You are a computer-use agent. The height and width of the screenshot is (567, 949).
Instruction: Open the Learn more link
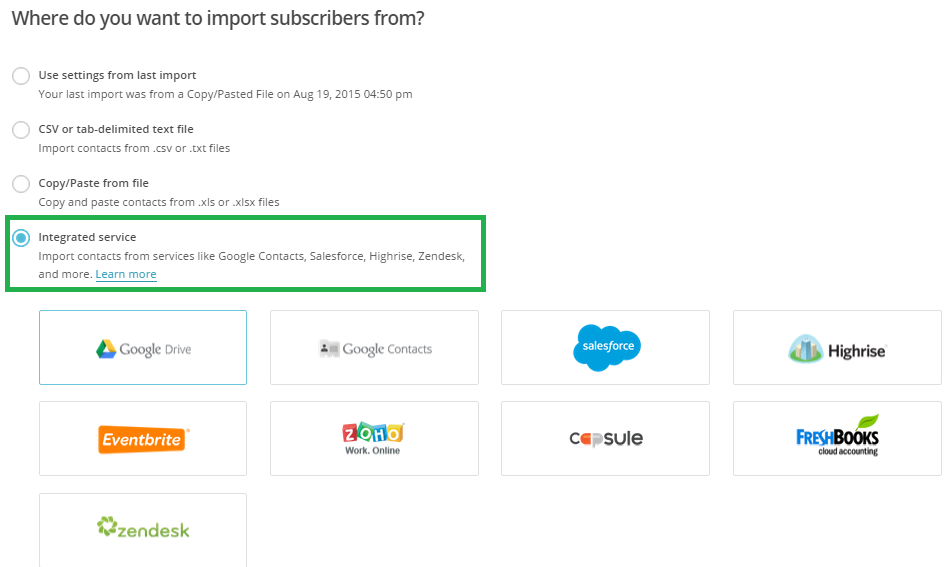(x=126, y=274)
